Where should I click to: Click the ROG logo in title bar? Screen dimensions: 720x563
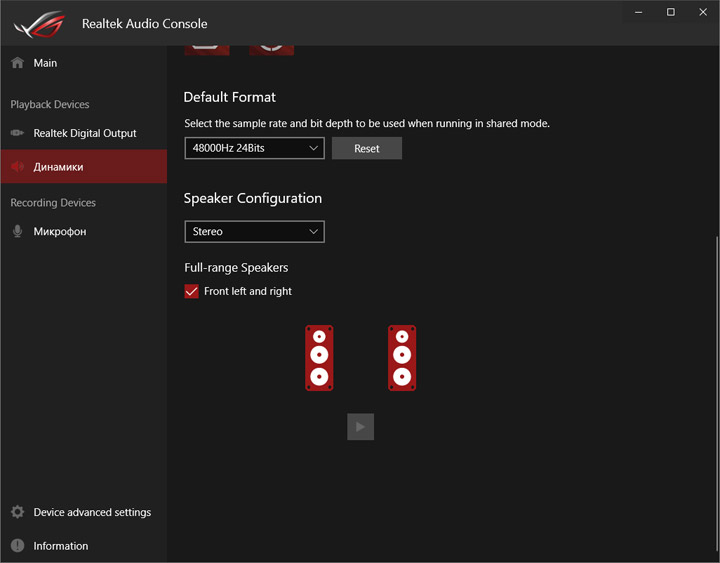coord(36,23)
